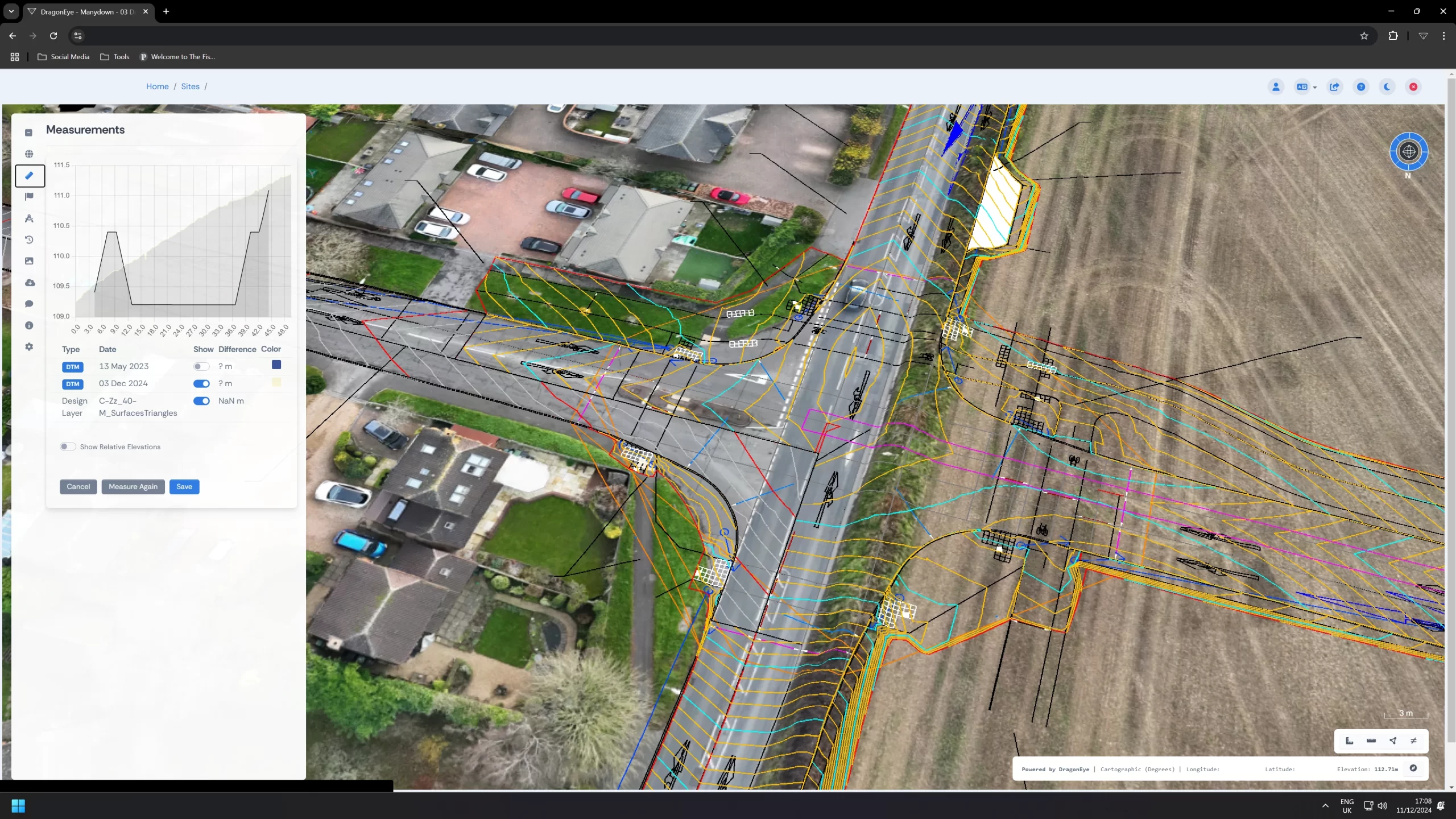
Task: Click the Cartographic (Degrees) label
Action: [x=1137, y=770]
